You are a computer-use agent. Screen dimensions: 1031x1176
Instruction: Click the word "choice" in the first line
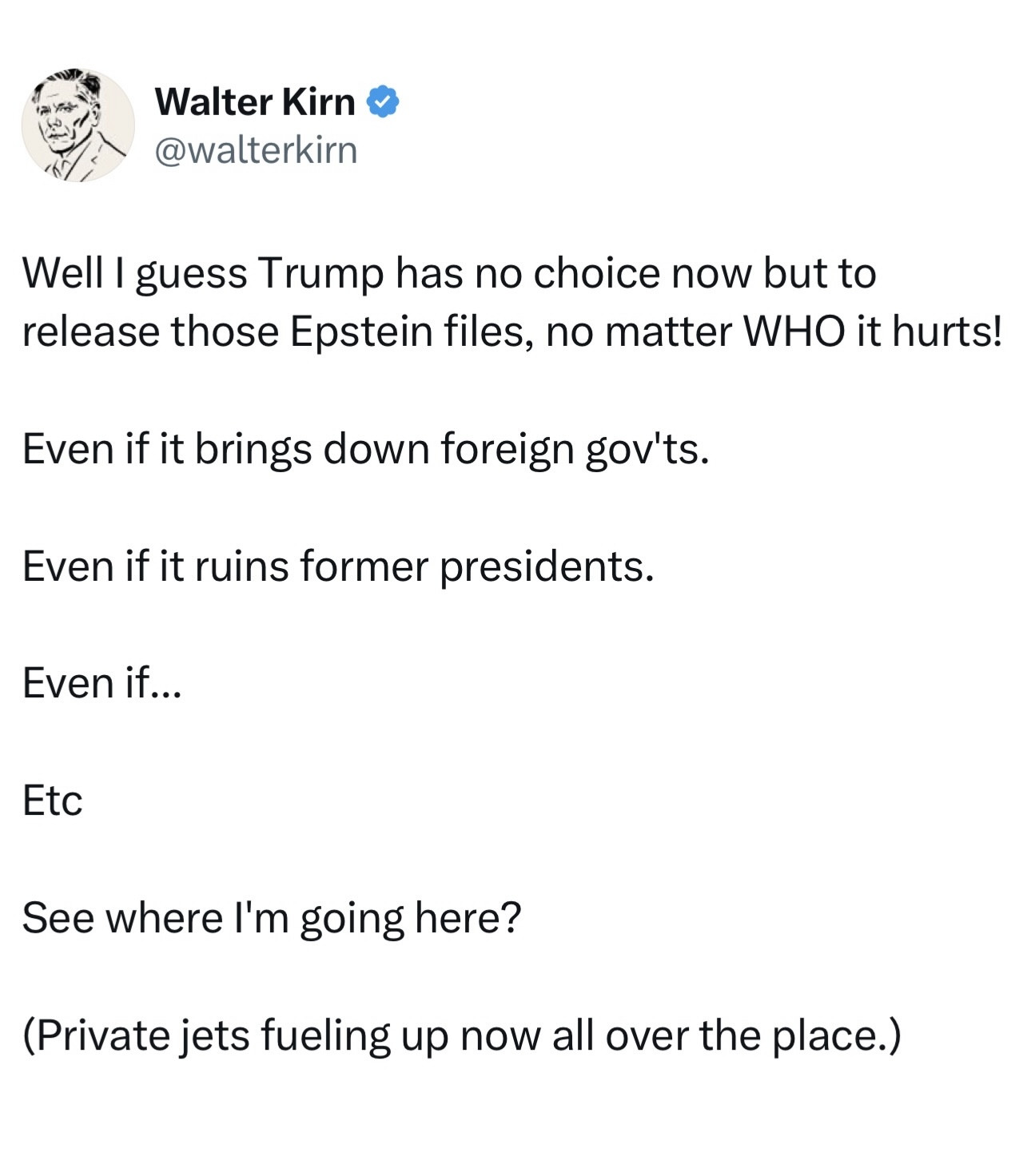click(595, 274)
